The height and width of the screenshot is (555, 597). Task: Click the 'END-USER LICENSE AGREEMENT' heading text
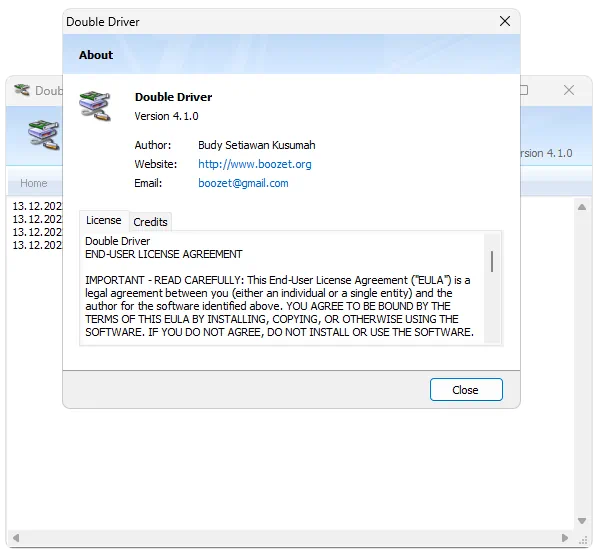coord(164,254)
